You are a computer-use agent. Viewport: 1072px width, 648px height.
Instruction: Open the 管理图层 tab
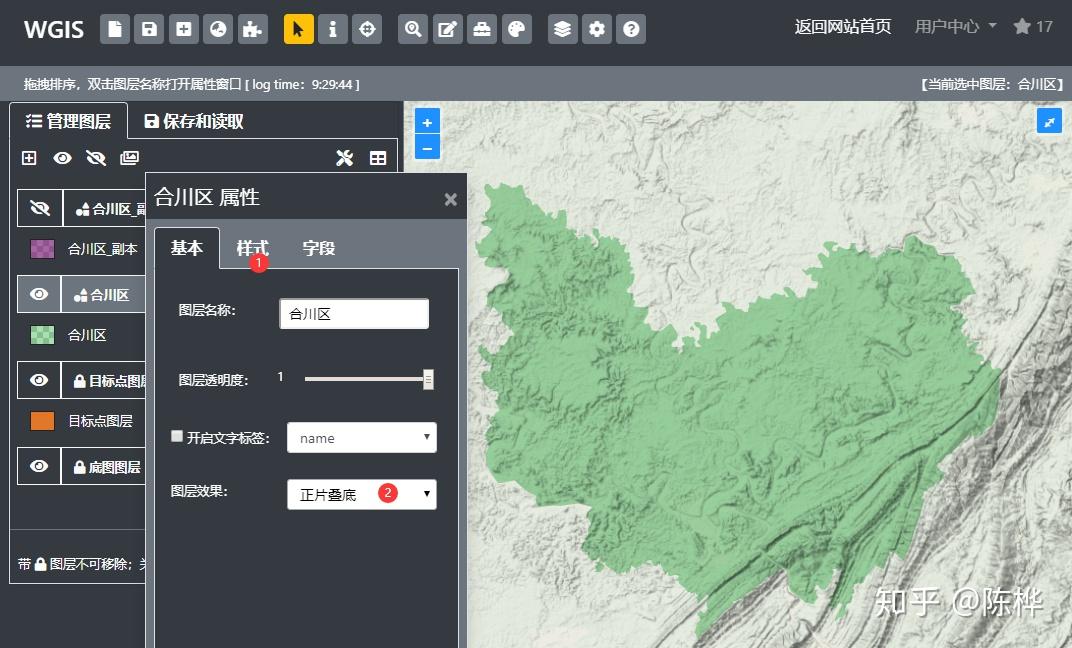68,121
